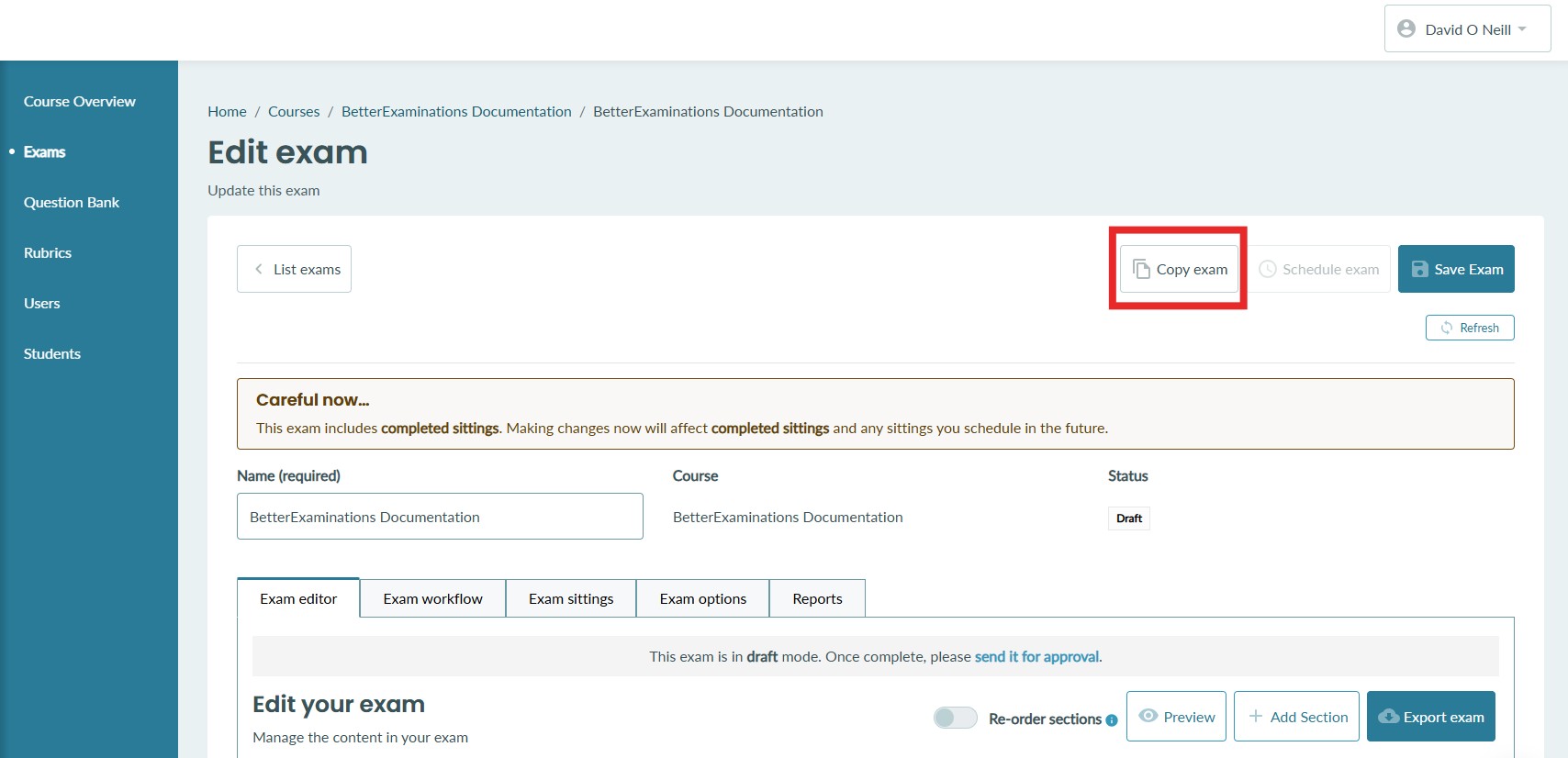Click the user avatar icon at top right
This screenshot has width=1568, height=758.
[x=1406, y=28]
